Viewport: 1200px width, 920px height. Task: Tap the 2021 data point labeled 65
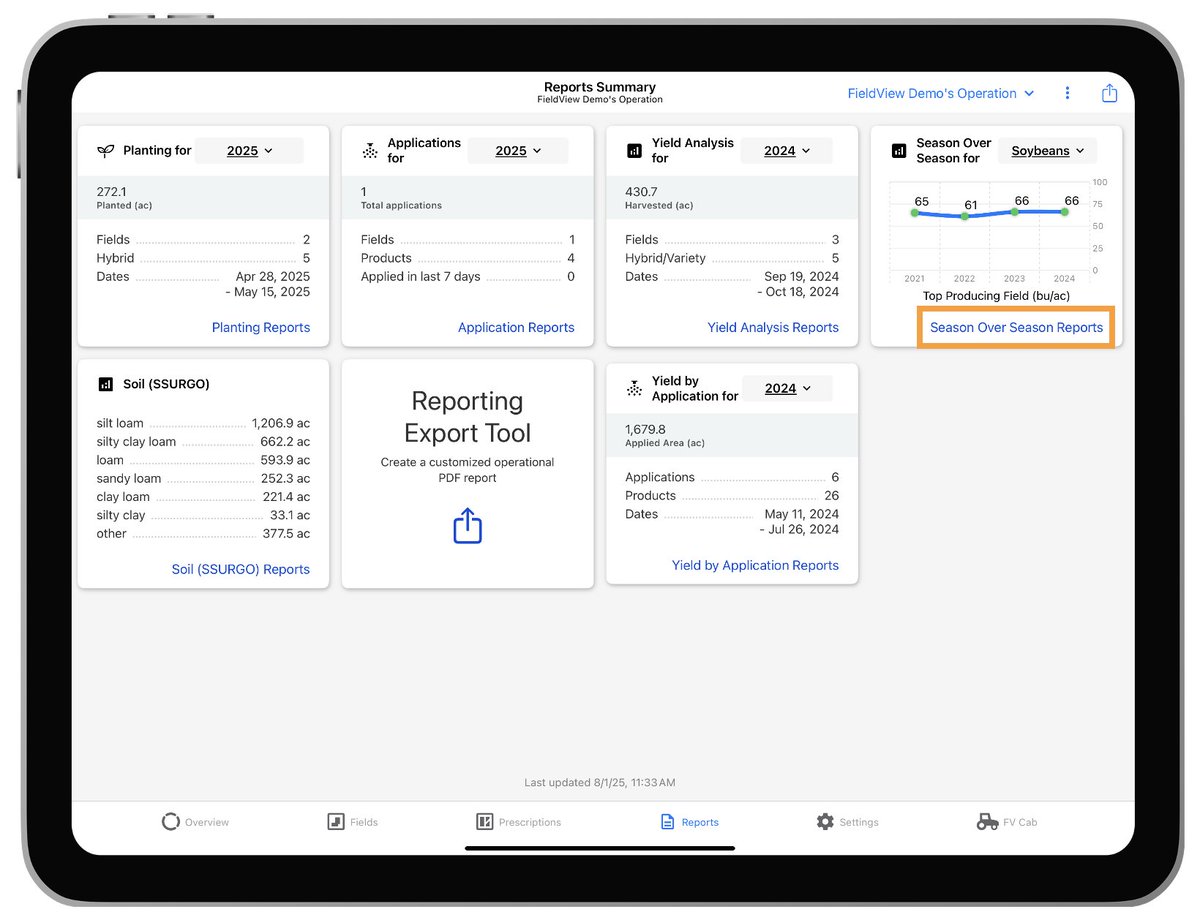pos(914,213)
